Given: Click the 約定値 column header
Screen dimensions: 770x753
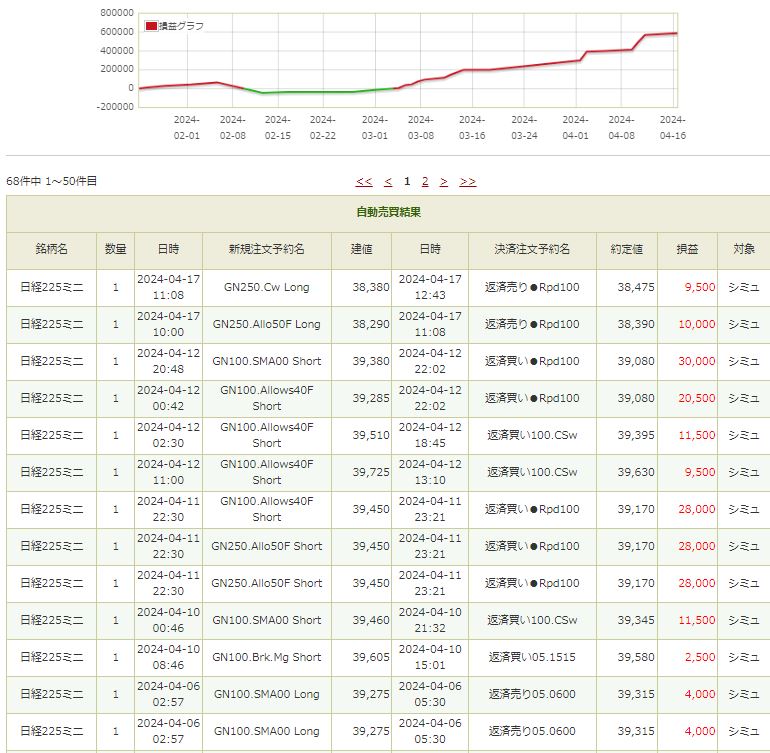Looking at the screenshot, I should click(x=627, y=249).
